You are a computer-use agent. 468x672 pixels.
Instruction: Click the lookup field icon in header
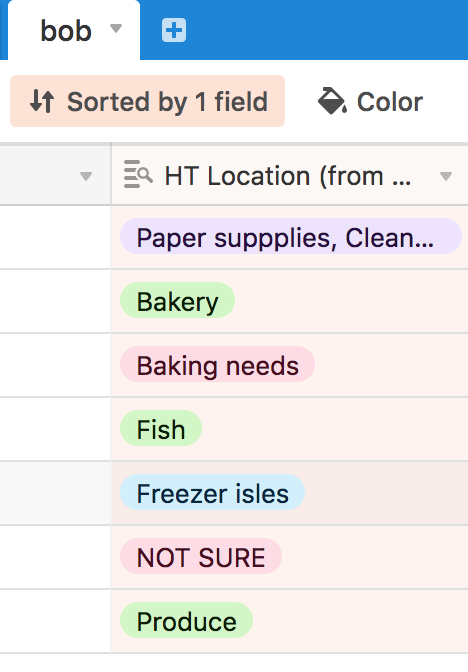tap(138, 174)
